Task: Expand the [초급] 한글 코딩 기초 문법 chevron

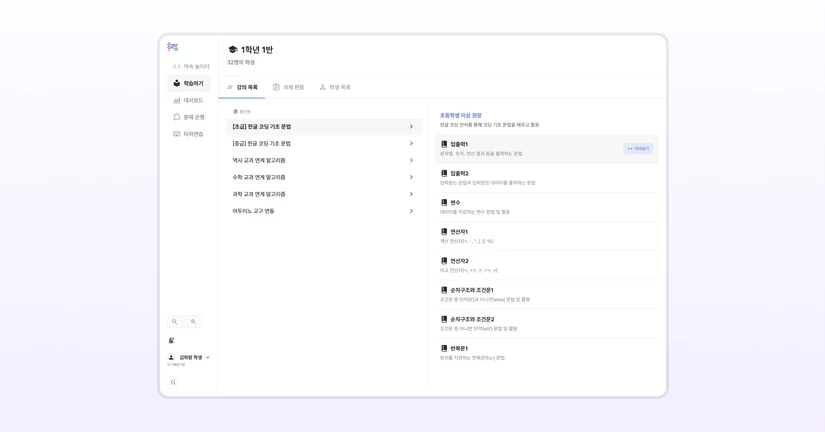Action: tap(411, 127)
